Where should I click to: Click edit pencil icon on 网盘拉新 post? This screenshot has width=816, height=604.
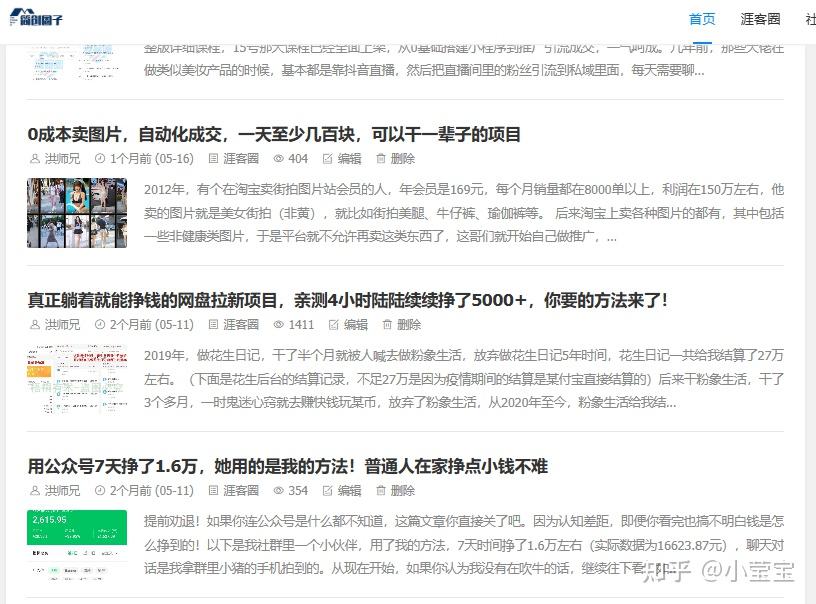point(334,325)
